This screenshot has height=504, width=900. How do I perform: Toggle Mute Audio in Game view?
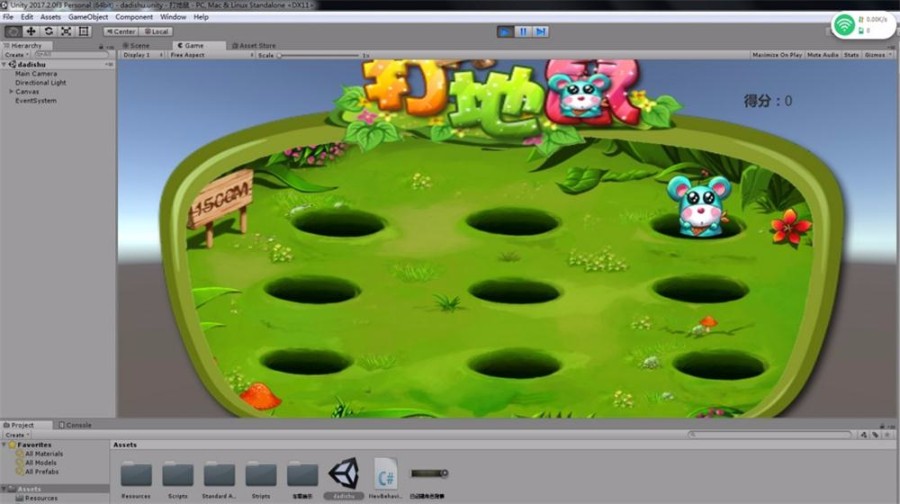point(823,55)
